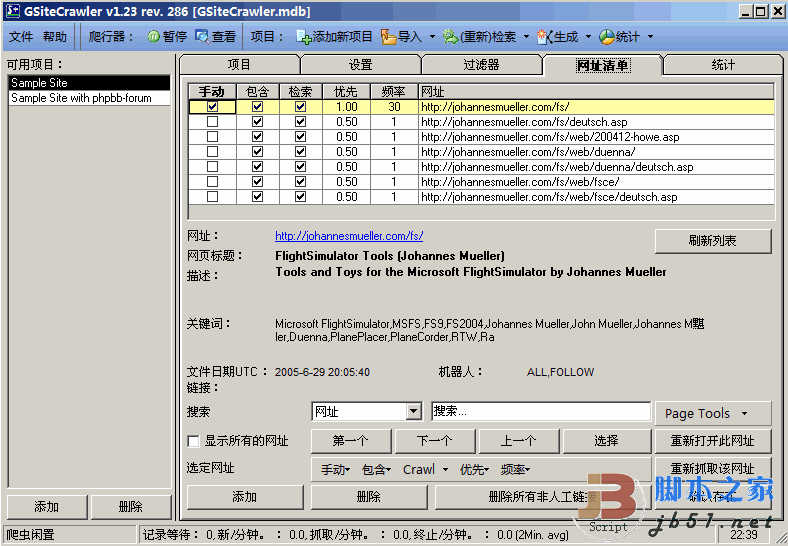Toggle 包含 checkbox for the deutsch.asp row
788x546 pixels.
257,122
